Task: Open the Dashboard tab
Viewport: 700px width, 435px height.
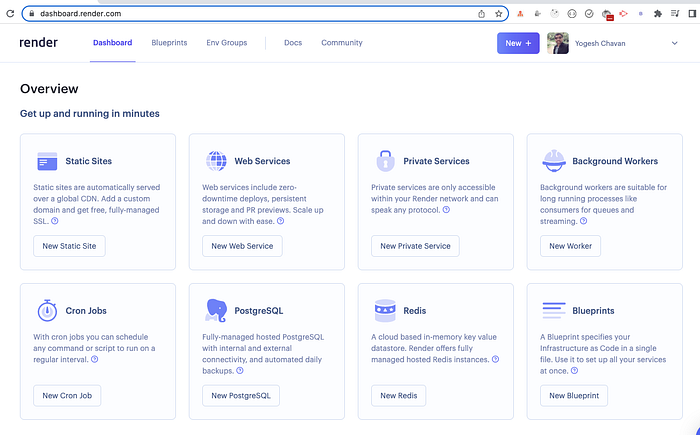Action: 112,43
